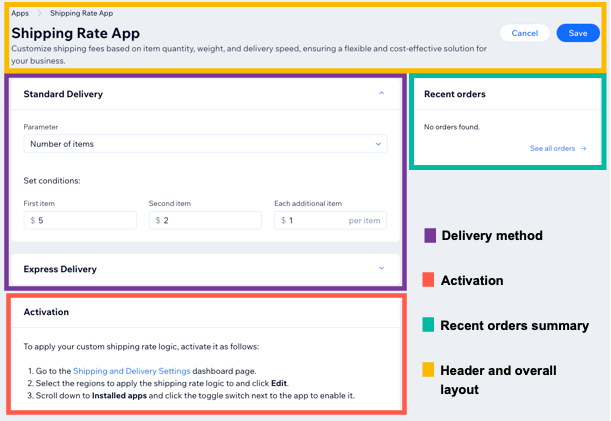Click the Express Delivery heading
Image resolution: width=611 pixels, height=421 pixels.
coord(60,269)
